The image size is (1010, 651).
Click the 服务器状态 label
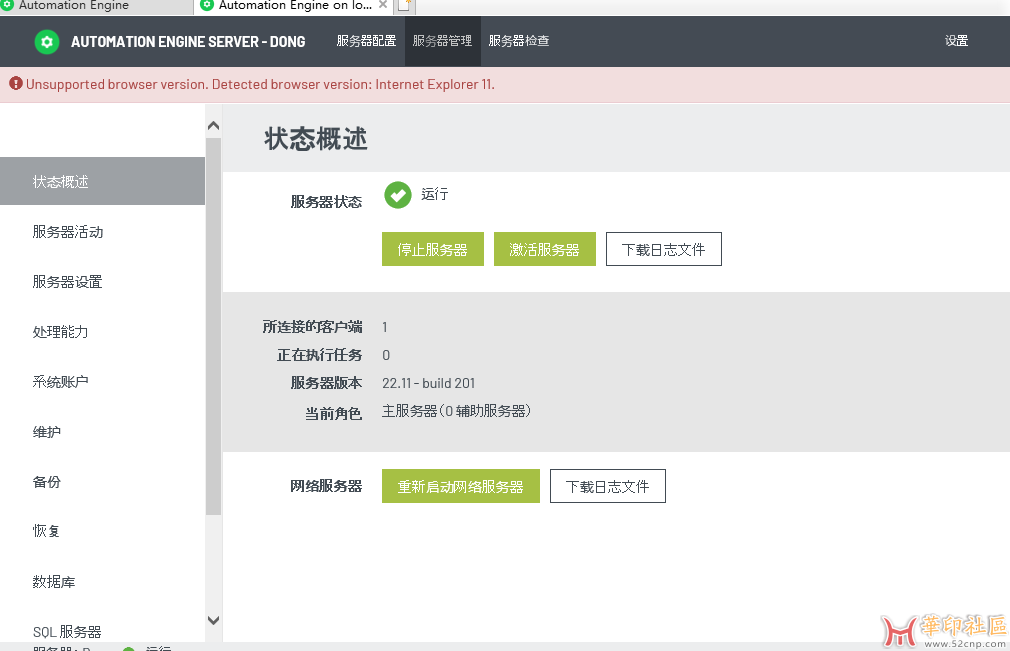326,202
